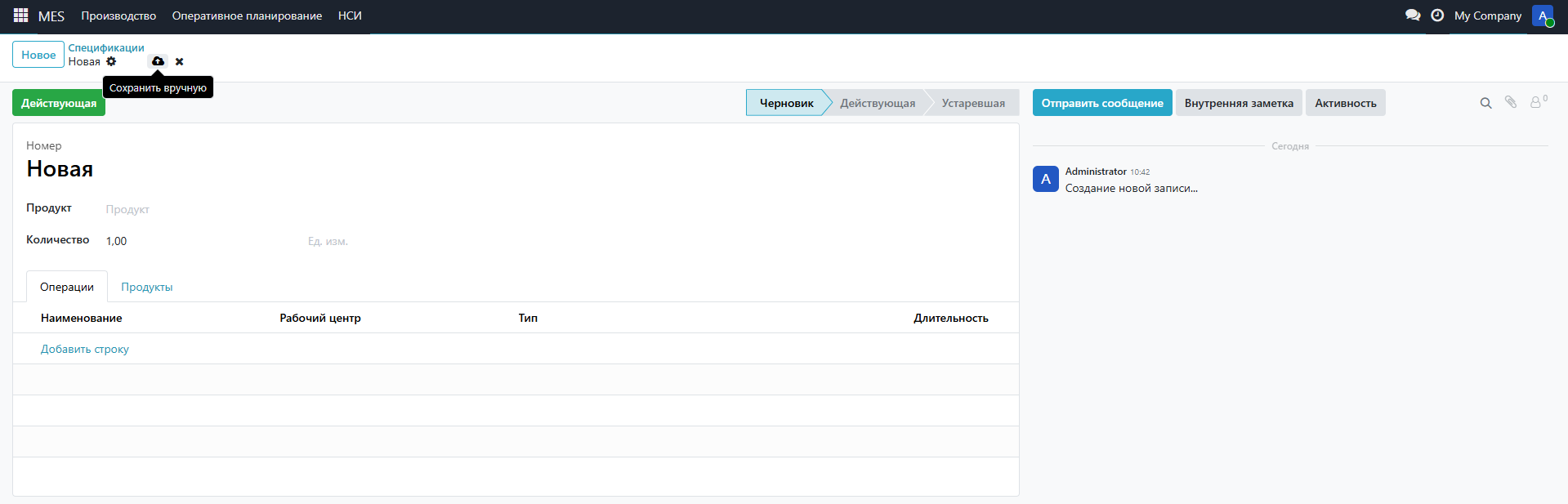Click the green Действующая action button
The width and height of the screenshot is (1568, 504).
(59, 103)
